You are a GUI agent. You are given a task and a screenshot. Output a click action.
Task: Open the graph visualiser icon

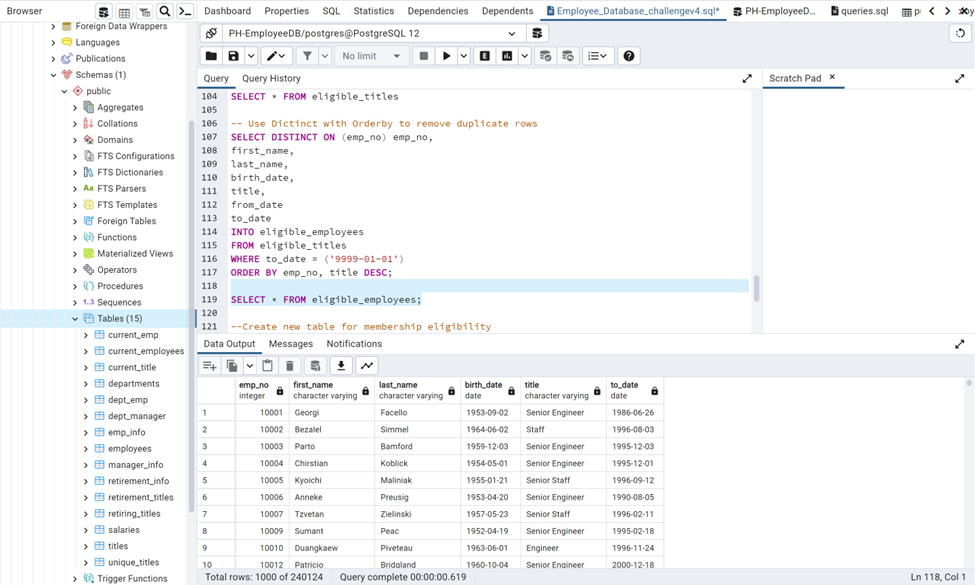[366, 365]
